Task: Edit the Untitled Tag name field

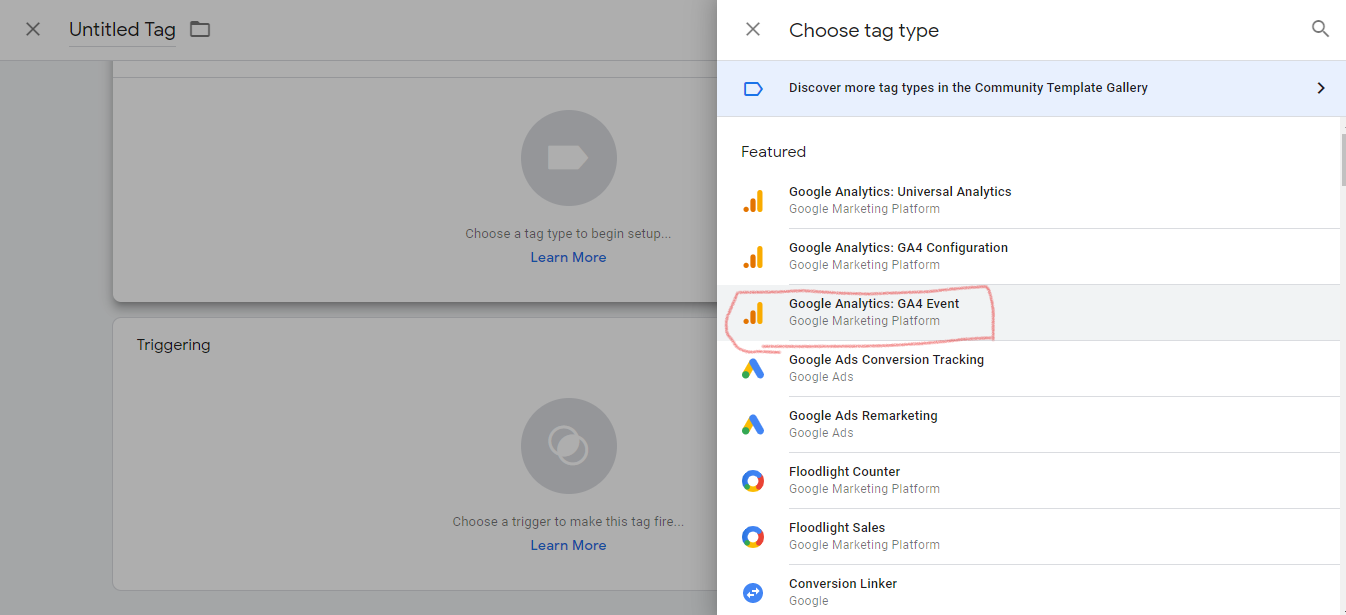Action: 122,30
